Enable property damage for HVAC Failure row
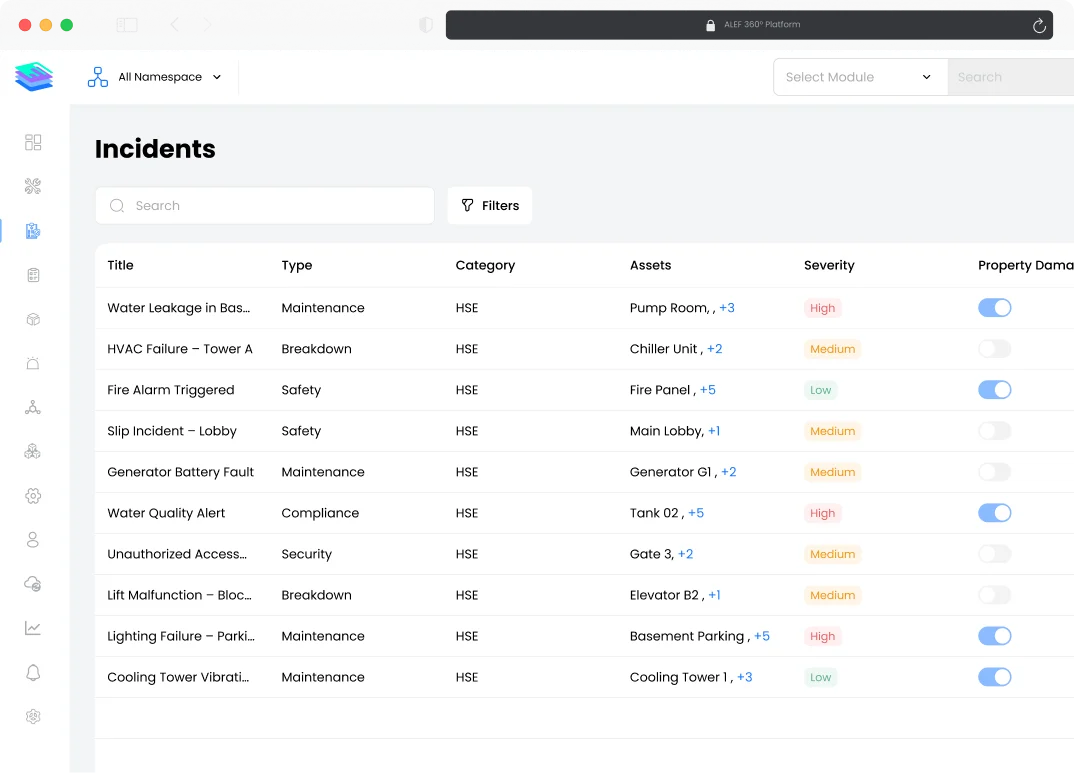 pos(995,349)
